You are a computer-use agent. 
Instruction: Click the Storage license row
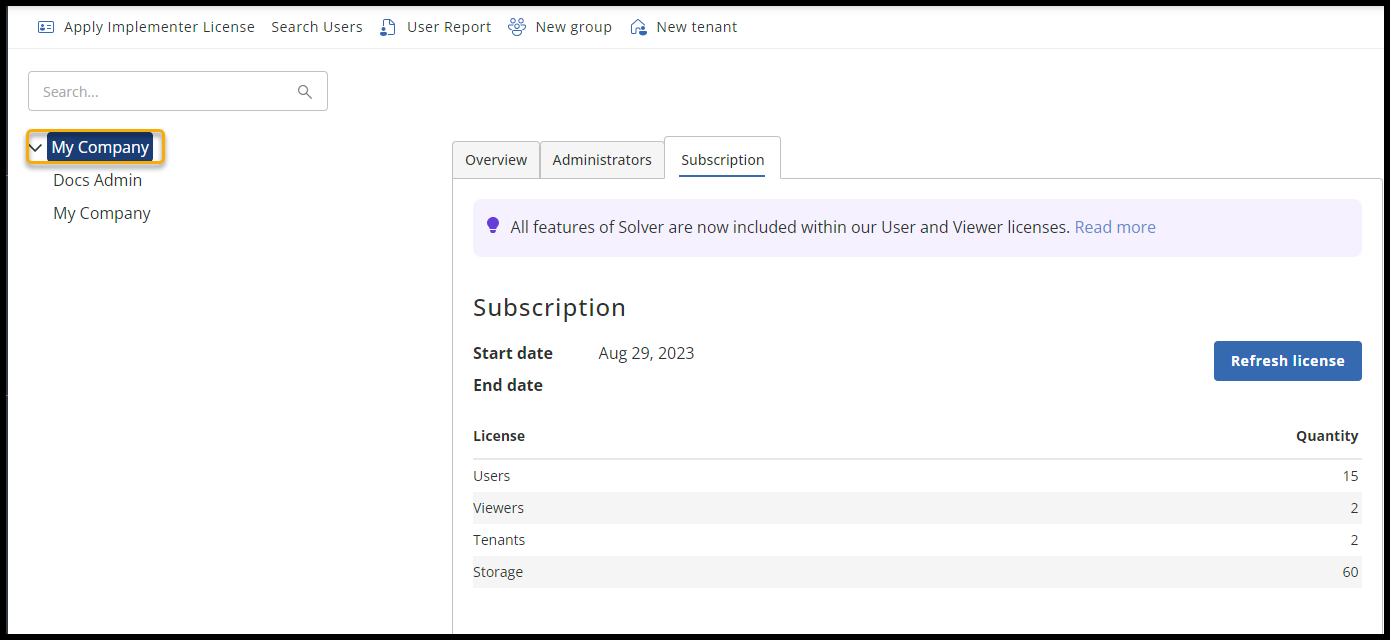(x=916, y=572)
